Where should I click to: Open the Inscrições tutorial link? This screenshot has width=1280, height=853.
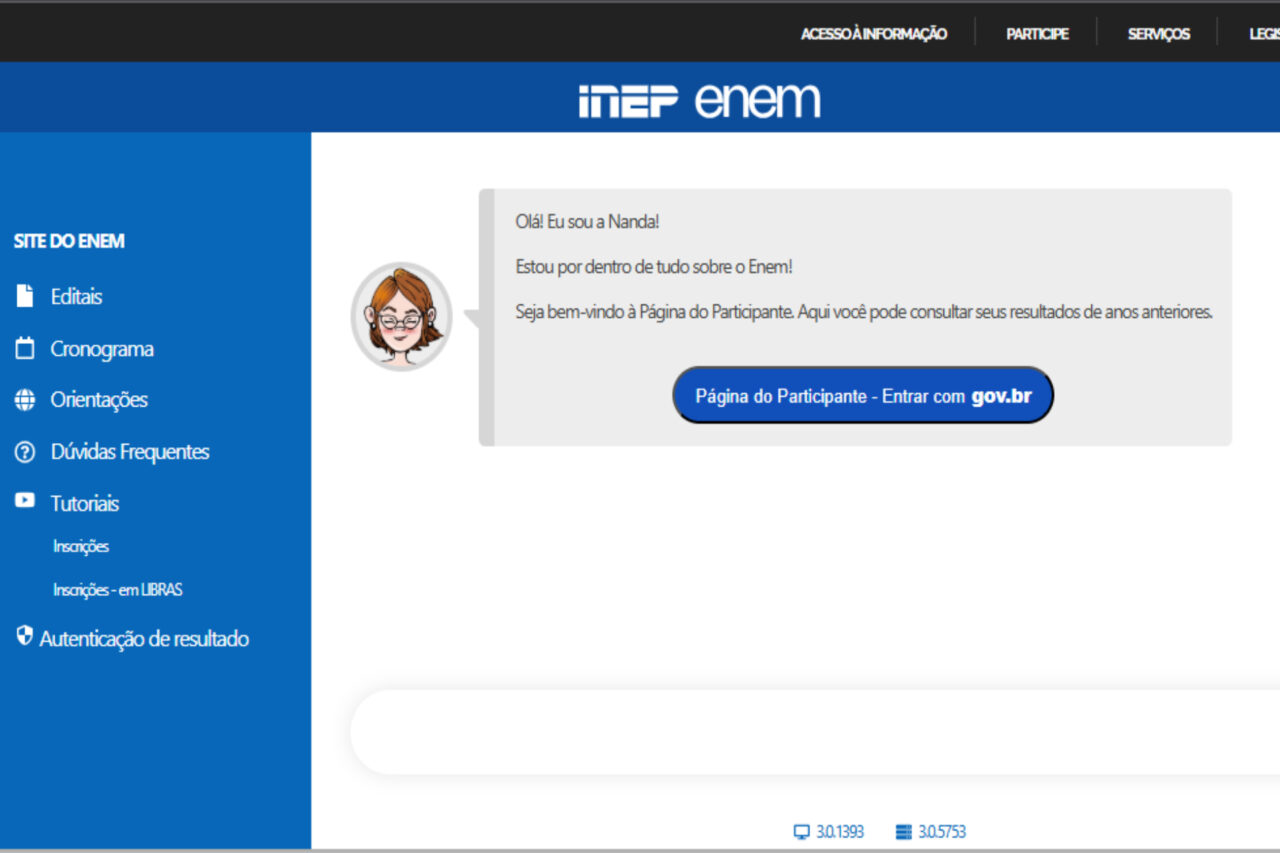[81, 547]
